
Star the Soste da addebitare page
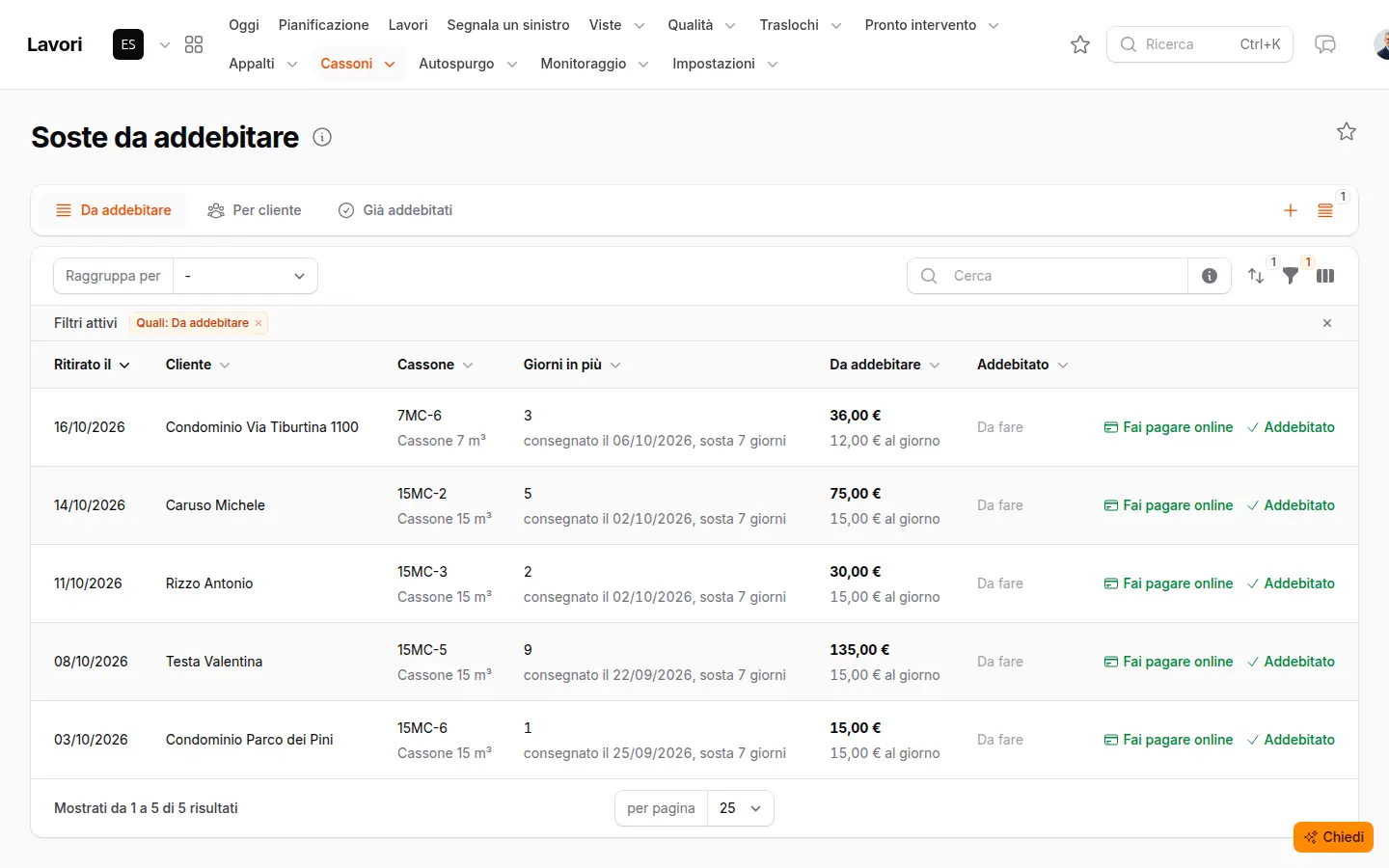pyautogui.click(x=1347, y=131)
